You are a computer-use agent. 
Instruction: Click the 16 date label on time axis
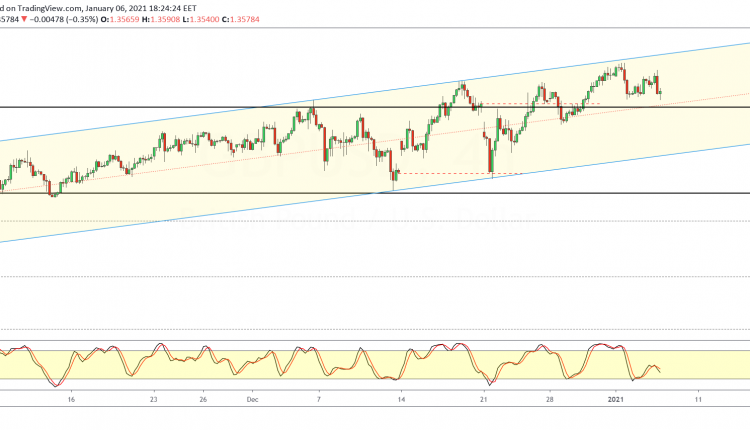point(71,399)
